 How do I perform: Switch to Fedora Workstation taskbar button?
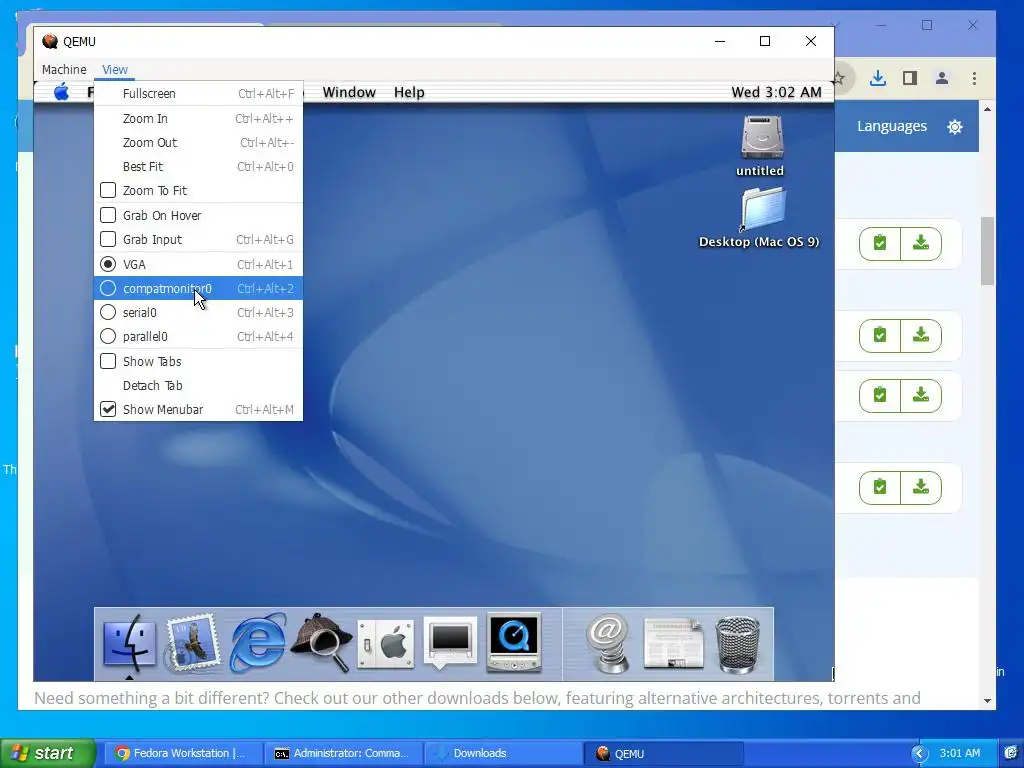(x=185, y=753)
